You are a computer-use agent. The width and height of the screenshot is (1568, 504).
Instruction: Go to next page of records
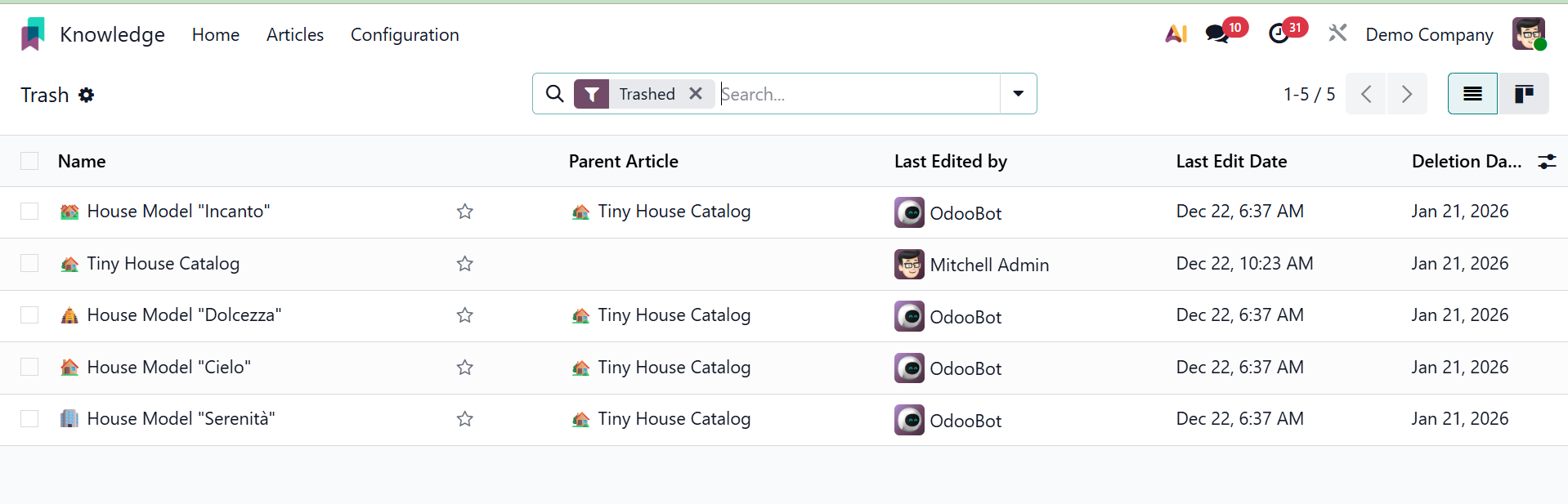point(1406,94)
